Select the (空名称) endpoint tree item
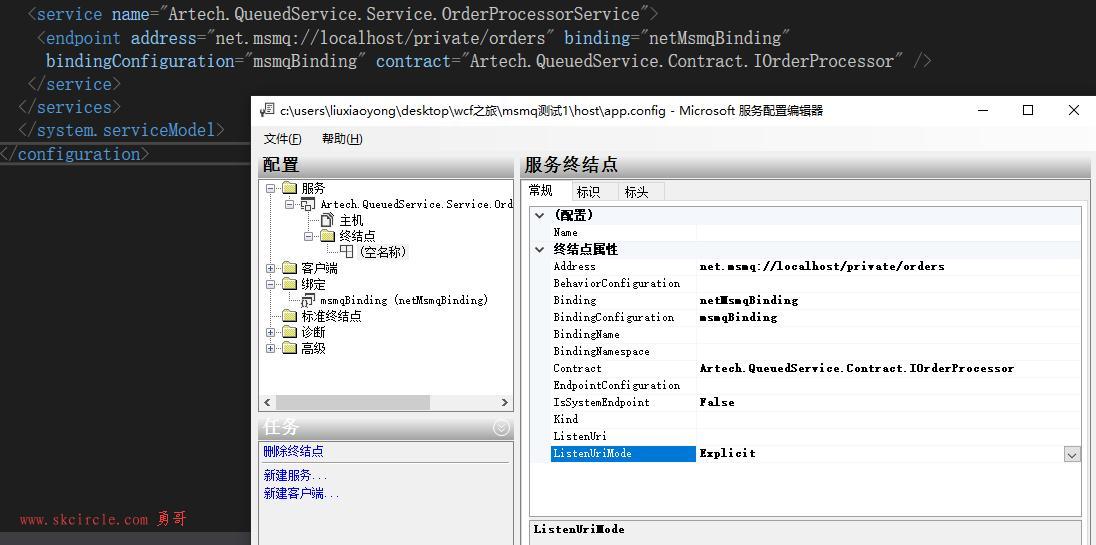1096x545 pixels. point(382,252)
